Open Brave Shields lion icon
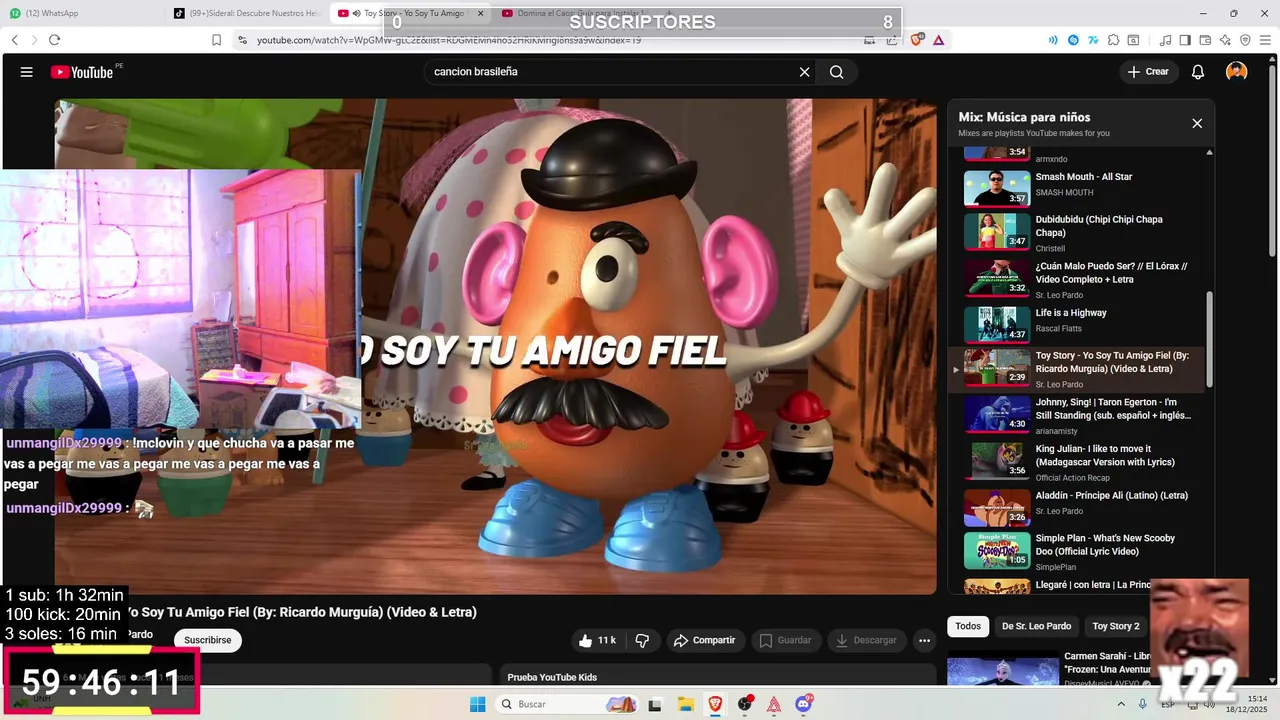 point(918,40)
